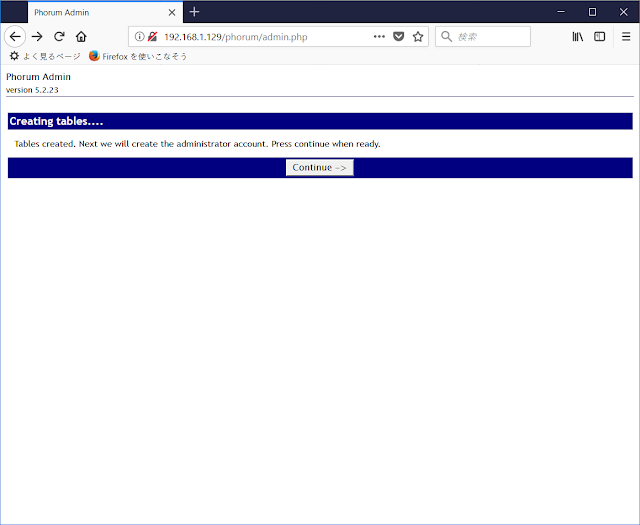This screenshot has height=525, width=640.
Task: Open the Firefox home page icon
Action: pos(81,37)
